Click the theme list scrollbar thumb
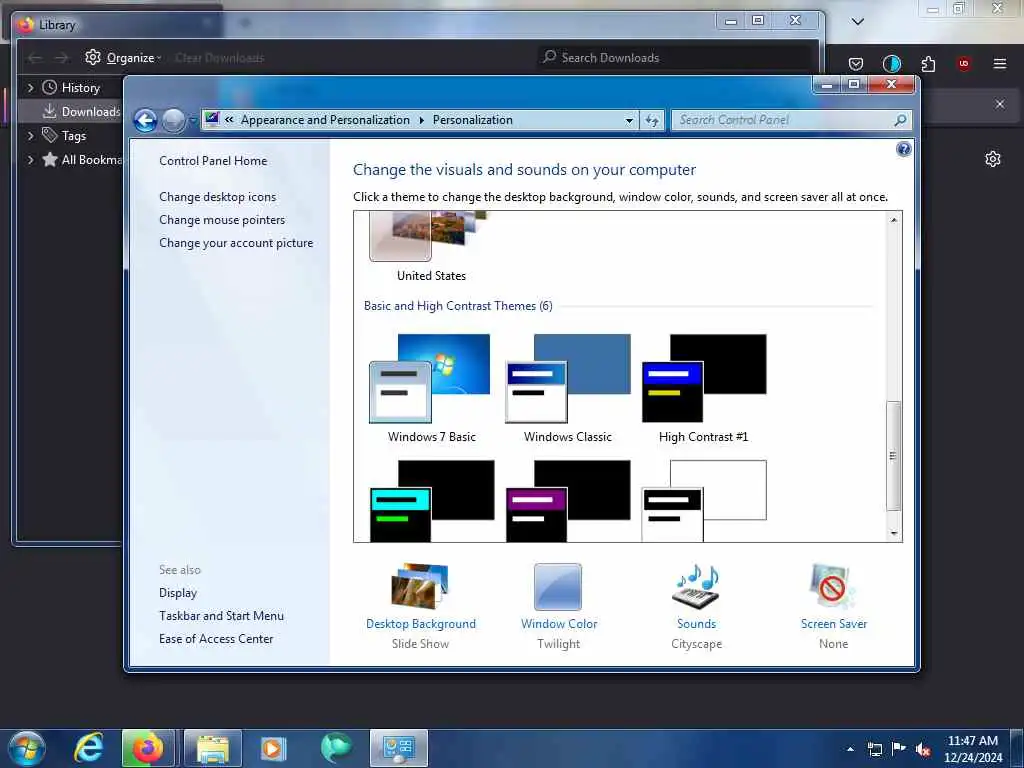 click(x=893, y=455)
